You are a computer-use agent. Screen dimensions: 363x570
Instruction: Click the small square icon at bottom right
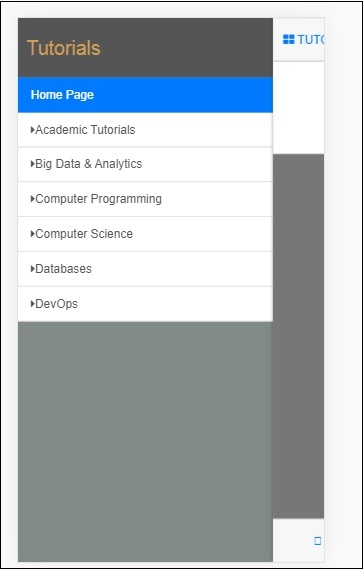(x=318, y=541)
